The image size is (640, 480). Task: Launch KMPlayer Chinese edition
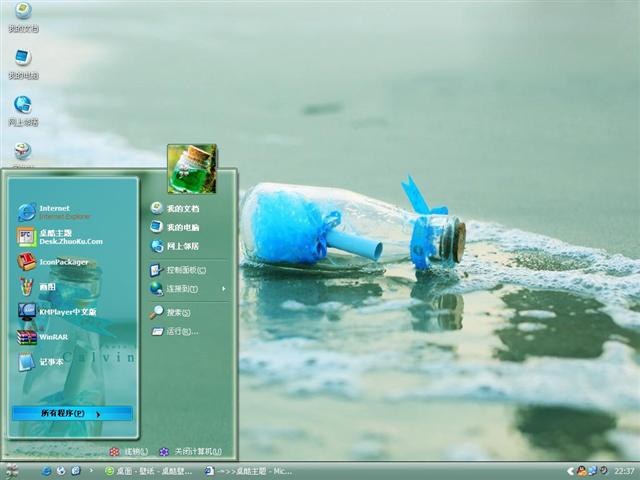coord(57,312)
